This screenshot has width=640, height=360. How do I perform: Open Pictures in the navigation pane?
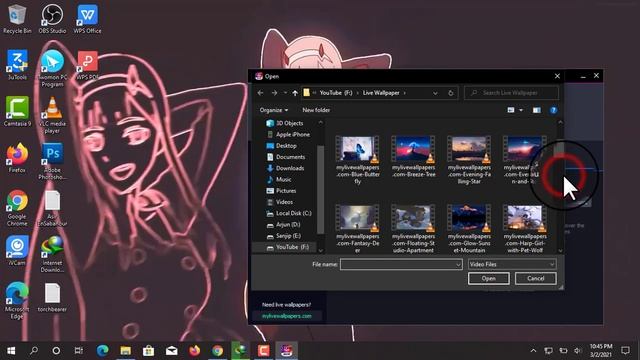(x=286, y=191)
